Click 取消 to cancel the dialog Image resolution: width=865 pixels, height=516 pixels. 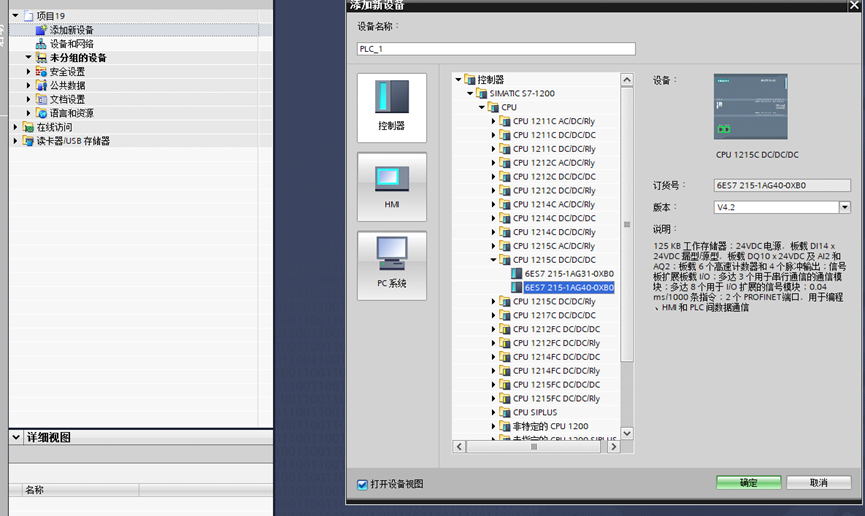click(x=819, y=482)
